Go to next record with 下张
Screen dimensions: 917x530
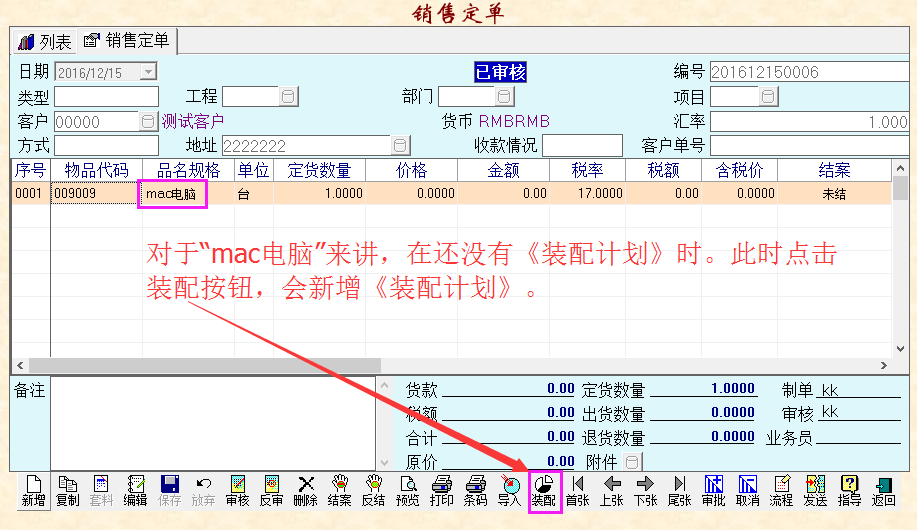pyautogui.click(x=646, y=491)
